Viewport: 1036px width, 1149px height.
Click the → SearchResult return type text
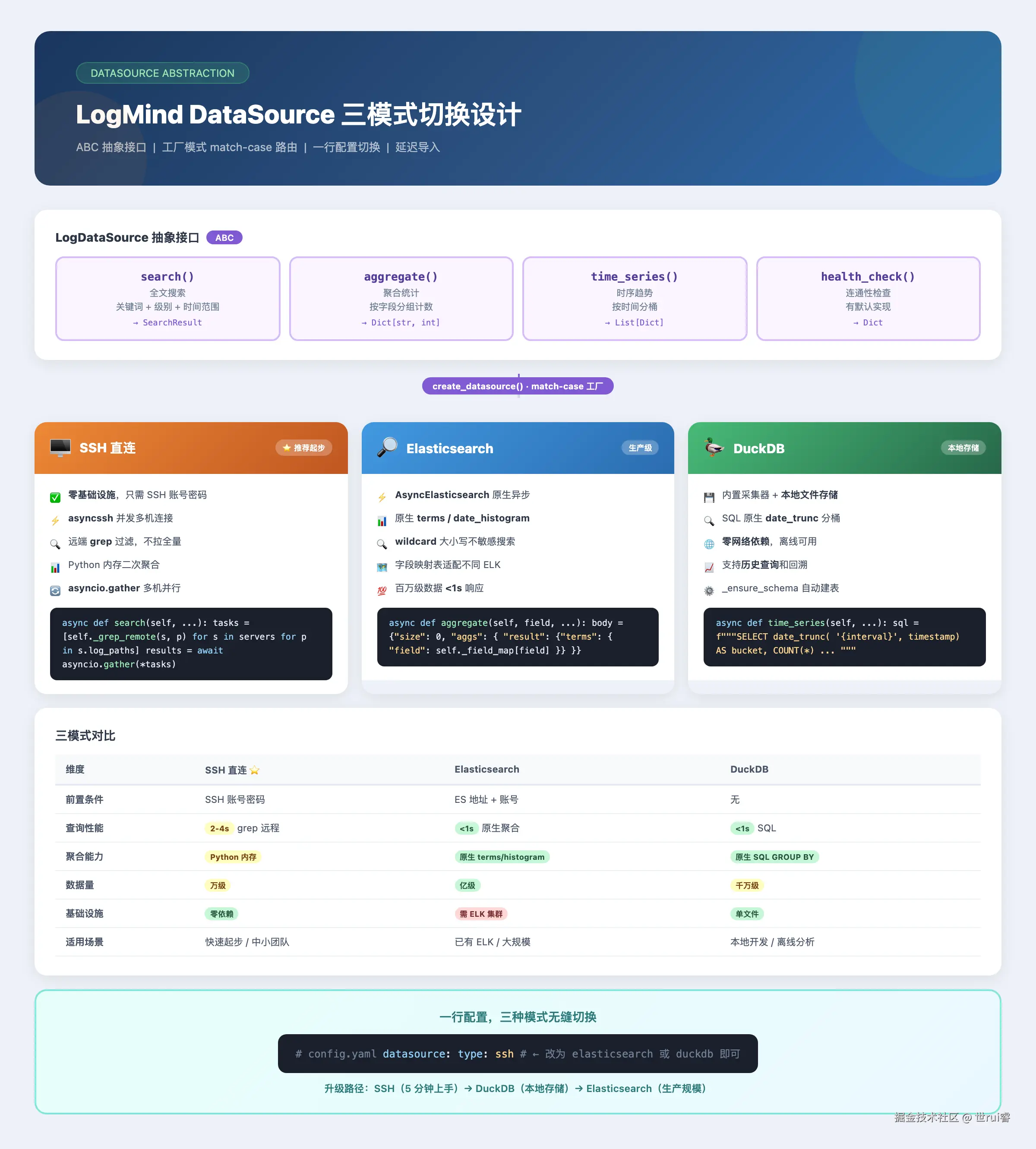pos(167,323)
